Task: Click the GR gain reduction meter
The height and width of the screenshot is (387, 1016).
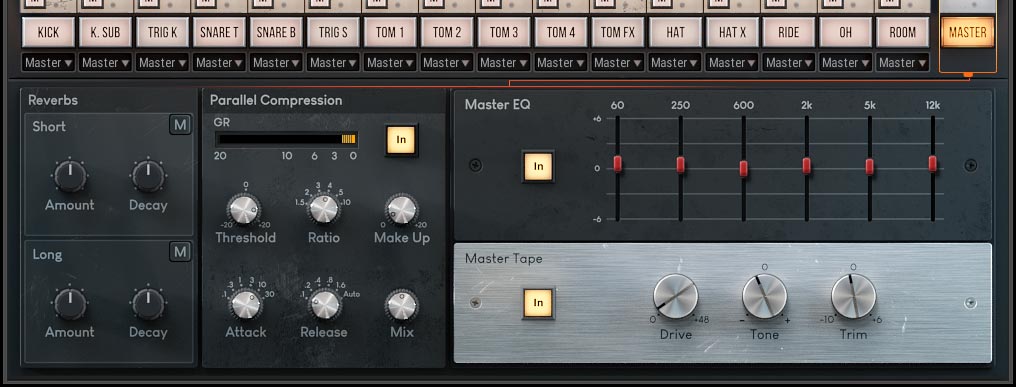Action: pos(286,139)
